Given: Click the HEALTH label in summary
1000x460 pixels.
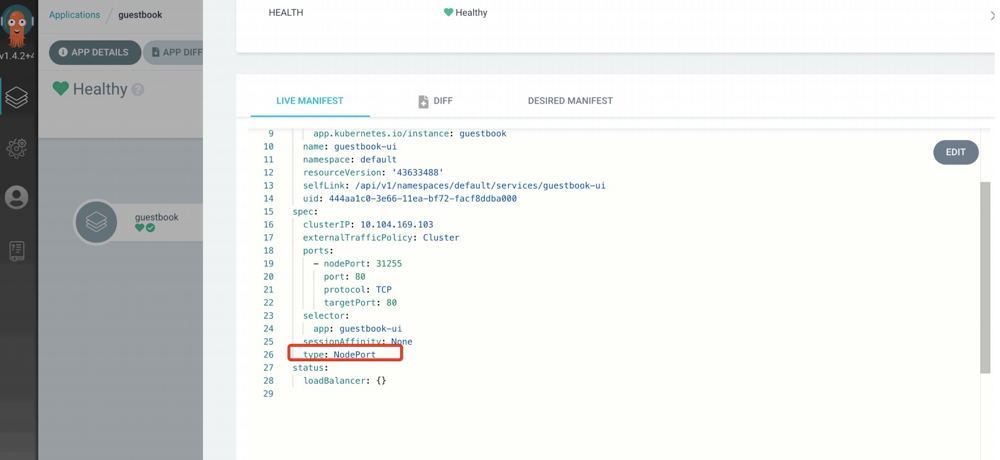Looking at the screenshot, I should [286, 13].
